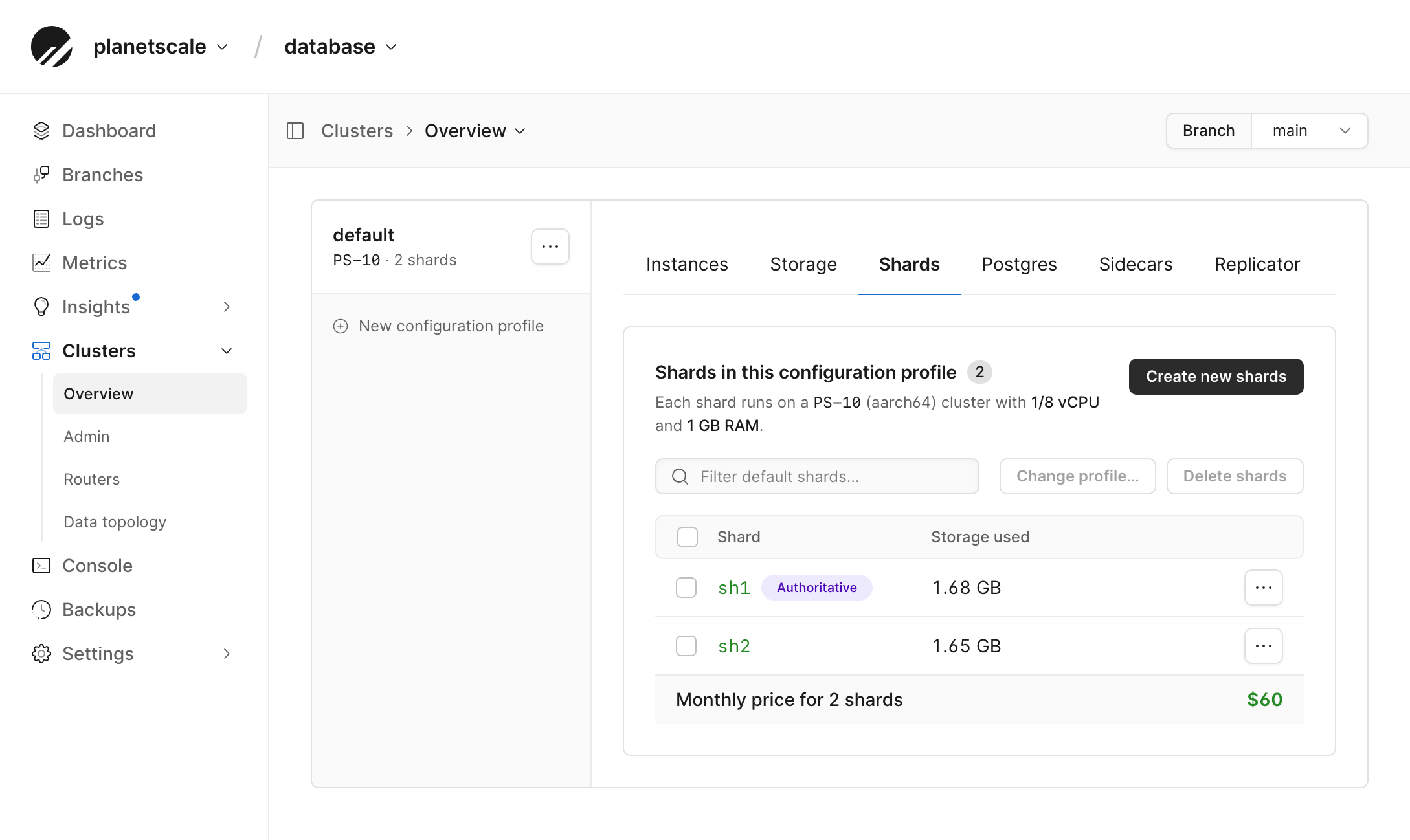The image size is (1410, 840).
Task: Click the Storage used column header
Action: click(x=980, y=537)
